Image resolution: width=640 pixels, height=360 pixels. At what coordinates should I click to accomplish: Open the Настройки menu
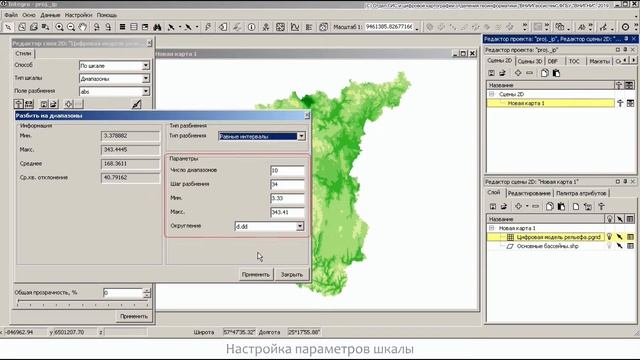[x=78, y=15]
